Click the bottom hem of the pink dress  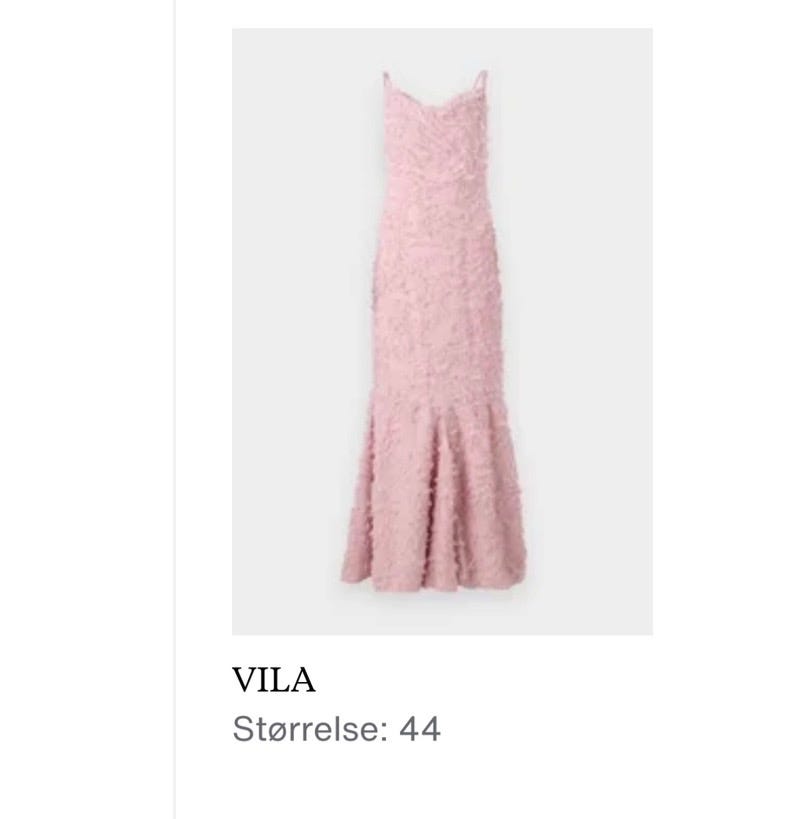pos(433,582)
